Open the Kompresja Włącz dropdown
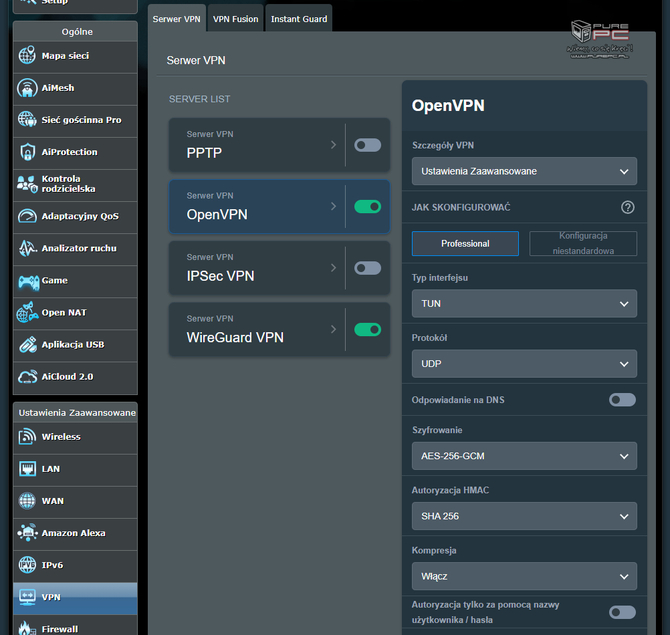This screenshot has width=670, height=635. pyautogui.click(x=524, y=576)
